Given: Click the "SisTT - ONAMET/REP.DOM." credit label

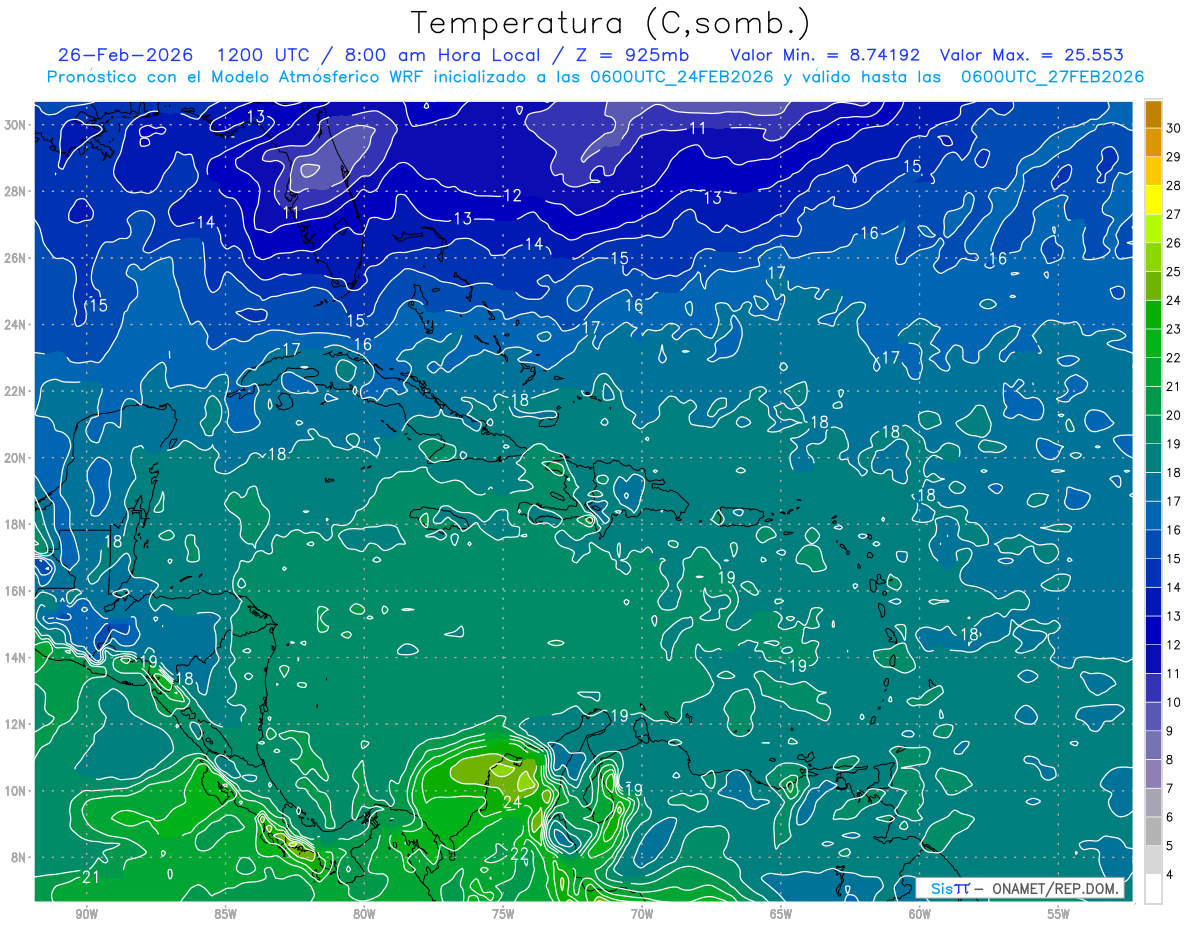Looking at the screenshot, I should coord(1020,888).
